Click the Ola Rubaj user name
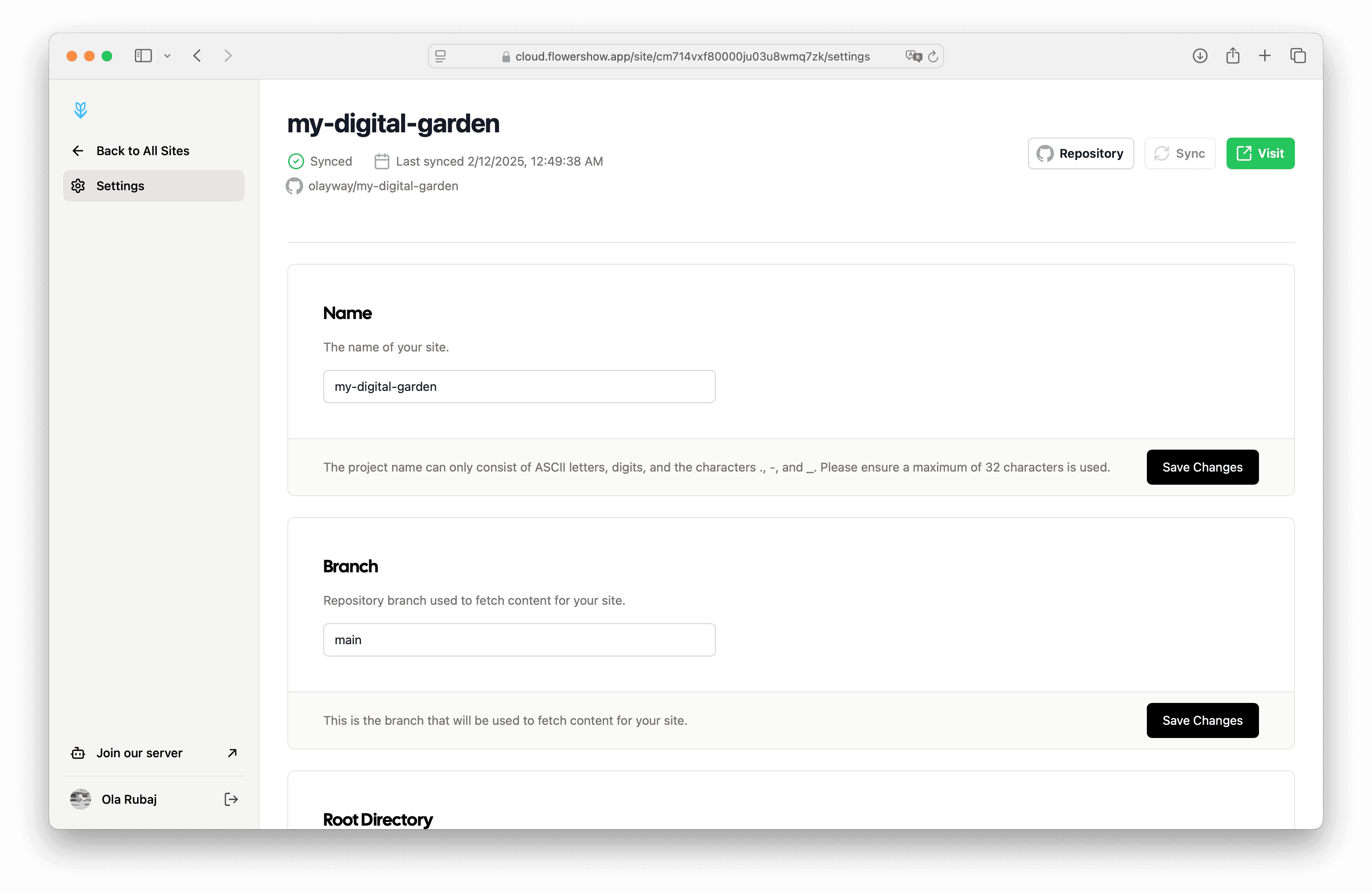 tap(129, 799)
